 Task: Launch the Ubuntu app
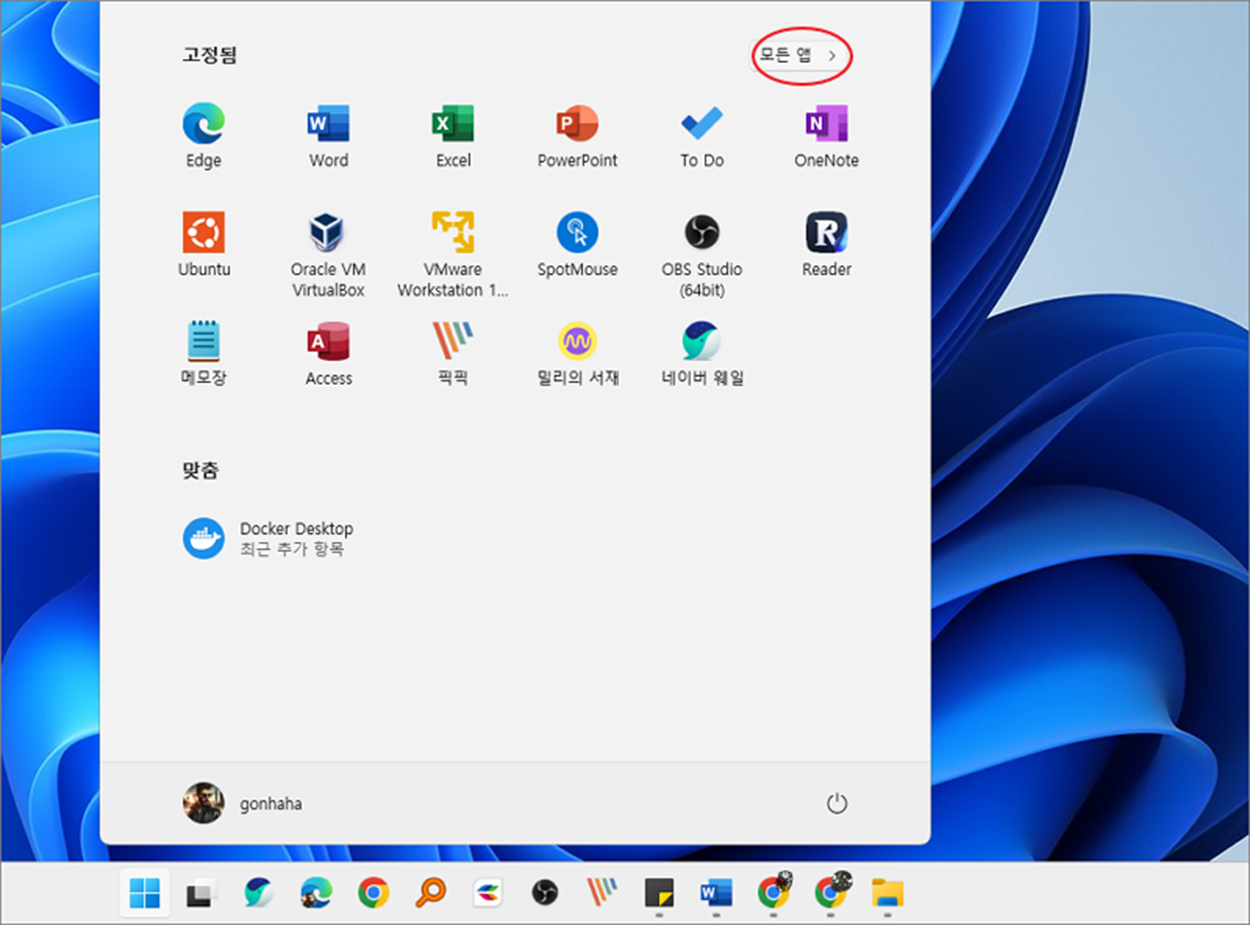204,245
